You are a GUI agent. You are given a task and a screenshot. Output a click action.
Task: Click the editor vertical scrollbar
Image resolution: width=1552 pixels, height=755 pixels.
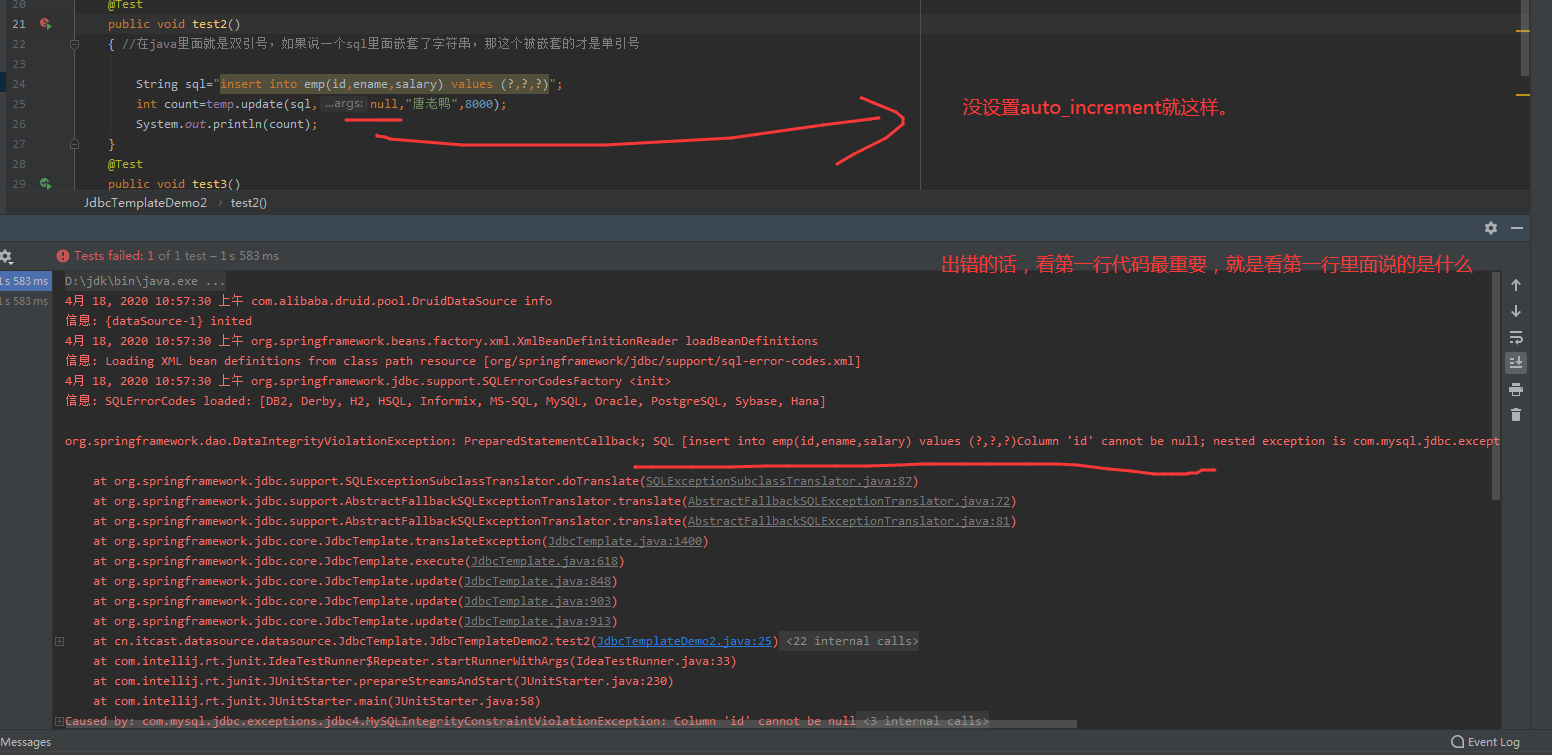(1524, 38)
